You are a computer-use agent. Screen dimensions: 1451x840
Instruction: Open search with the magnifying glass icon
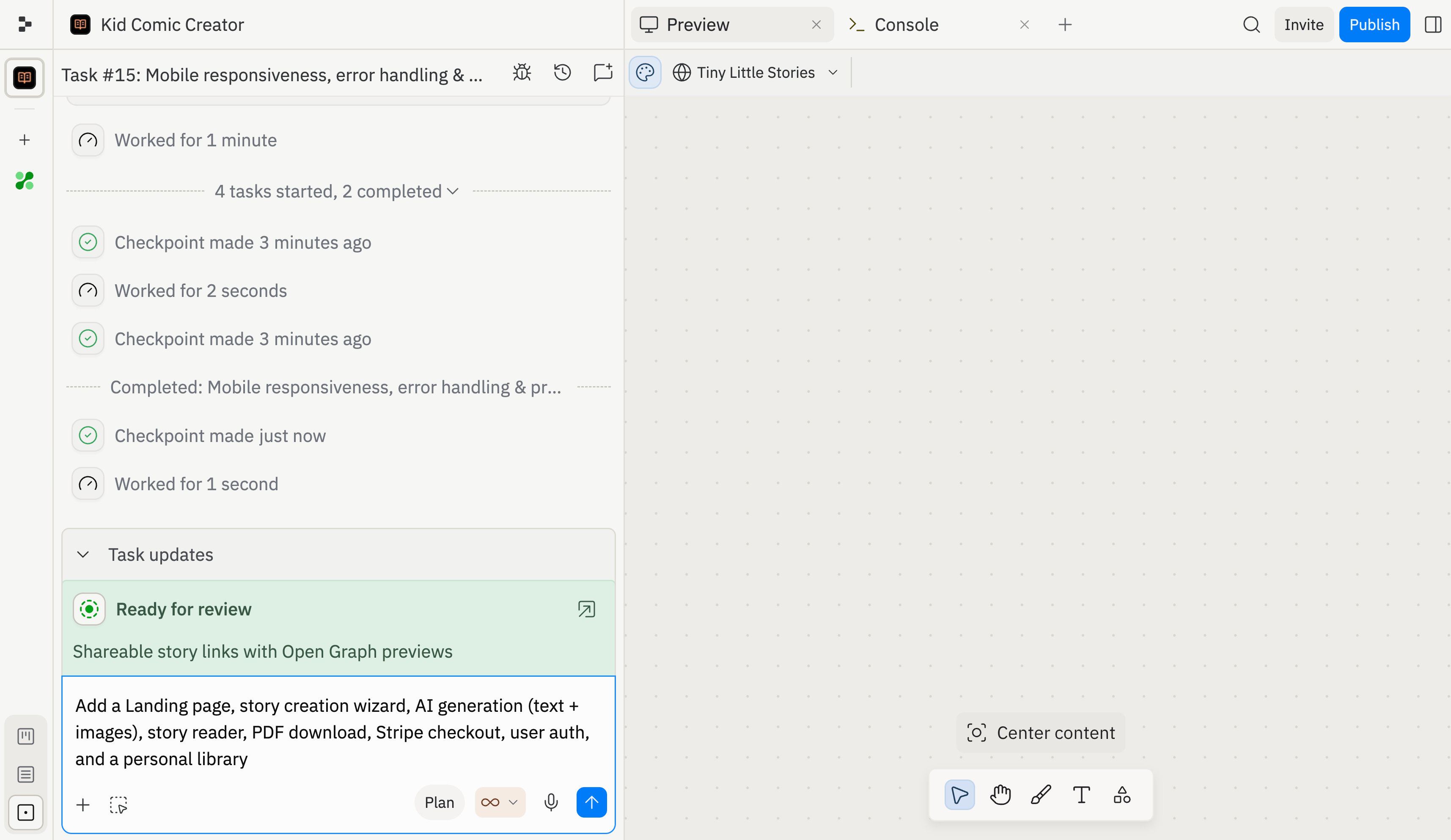tap(1251, 25)
